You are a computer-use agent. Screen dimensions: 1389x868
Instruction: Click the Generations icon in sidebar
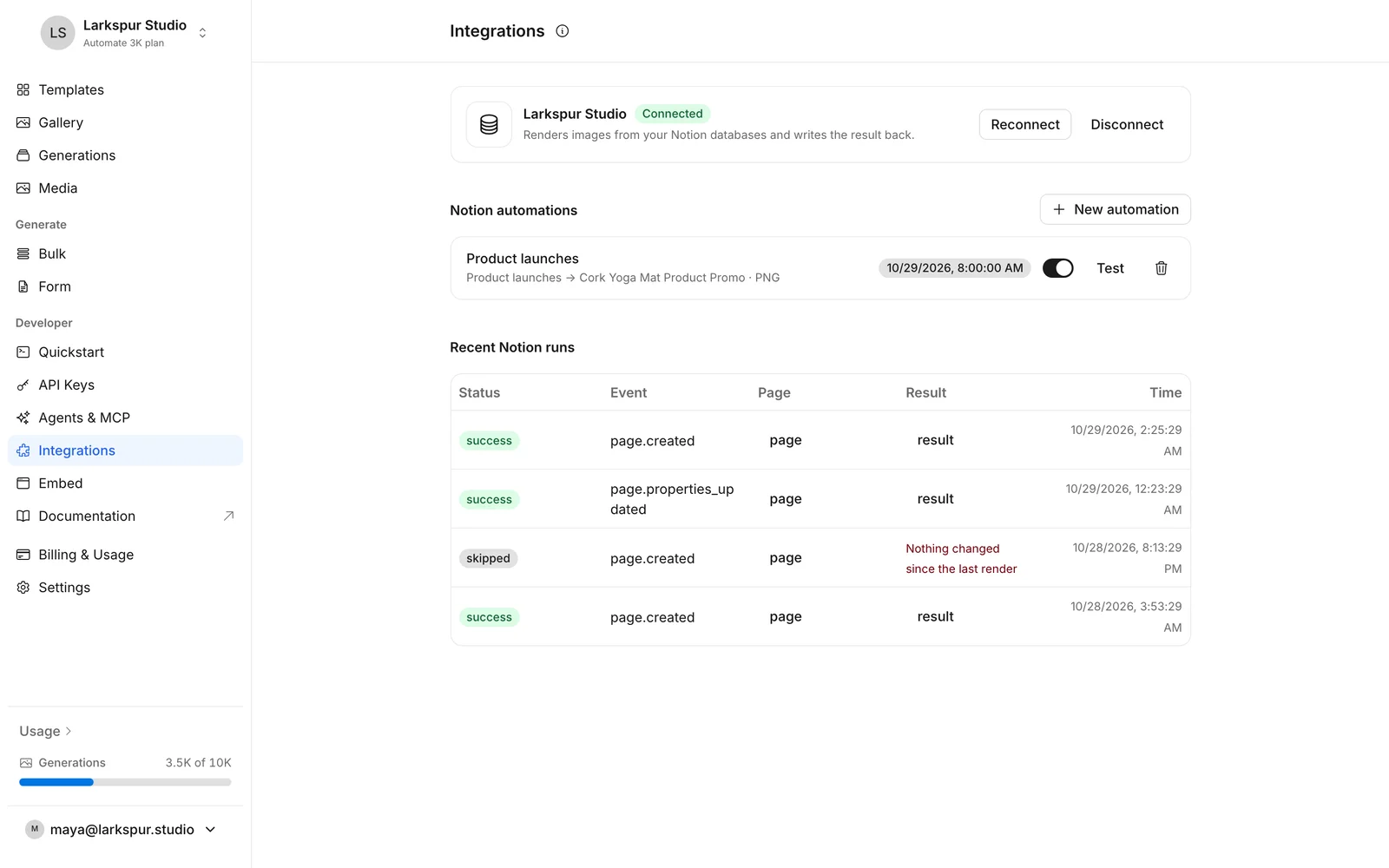(23, 155)
